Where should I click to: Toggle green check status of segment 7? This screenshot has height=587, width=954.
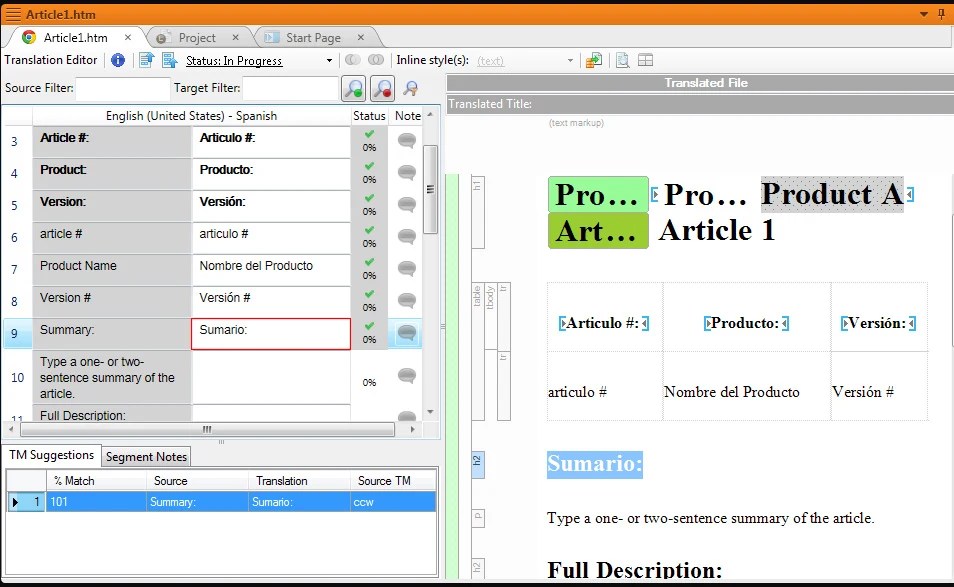click(369, 262)
